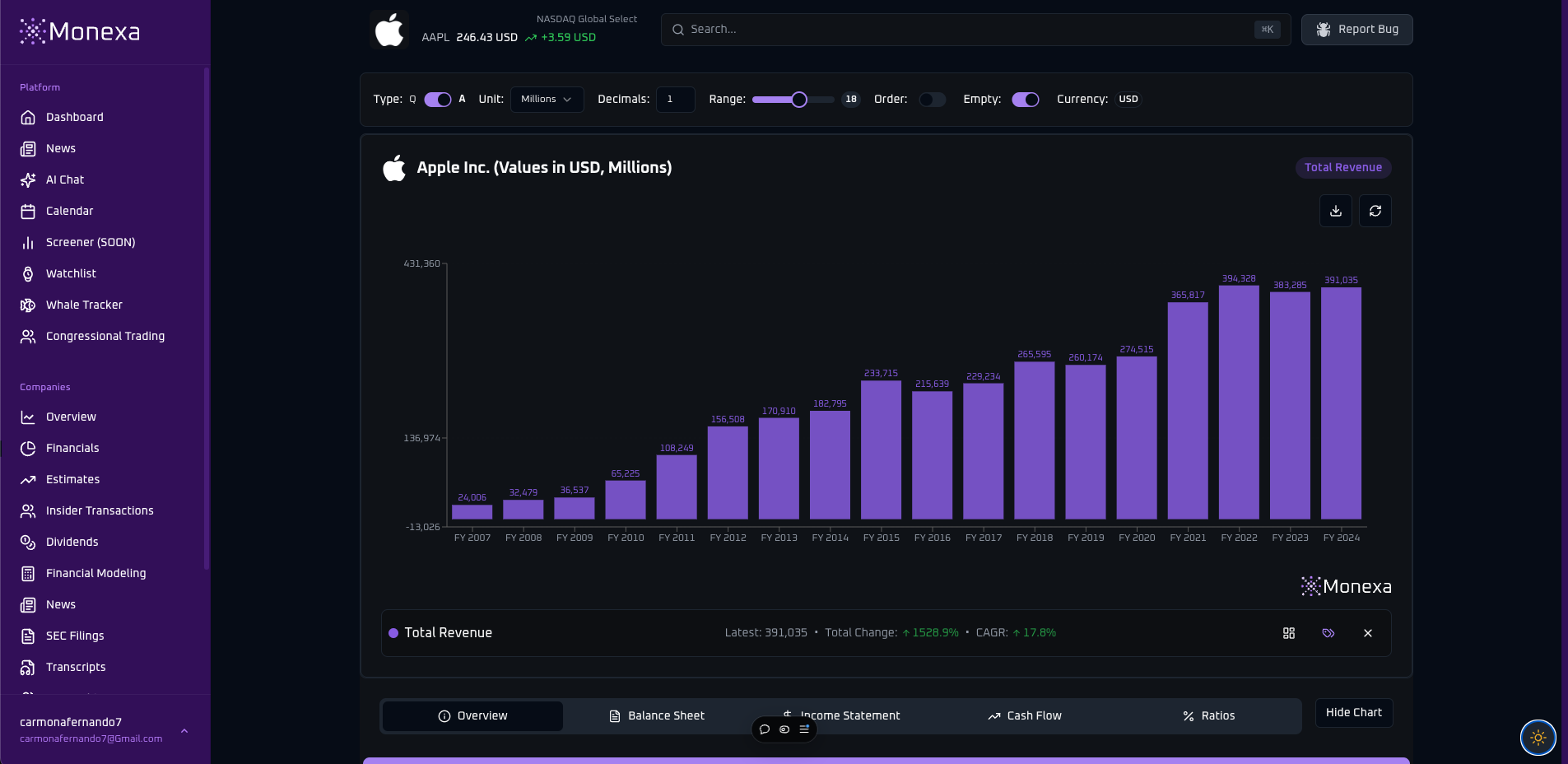The width and height of the screenshot is (1568, 764).
Task: Open floating list menu icon
Action: [804, 729]
